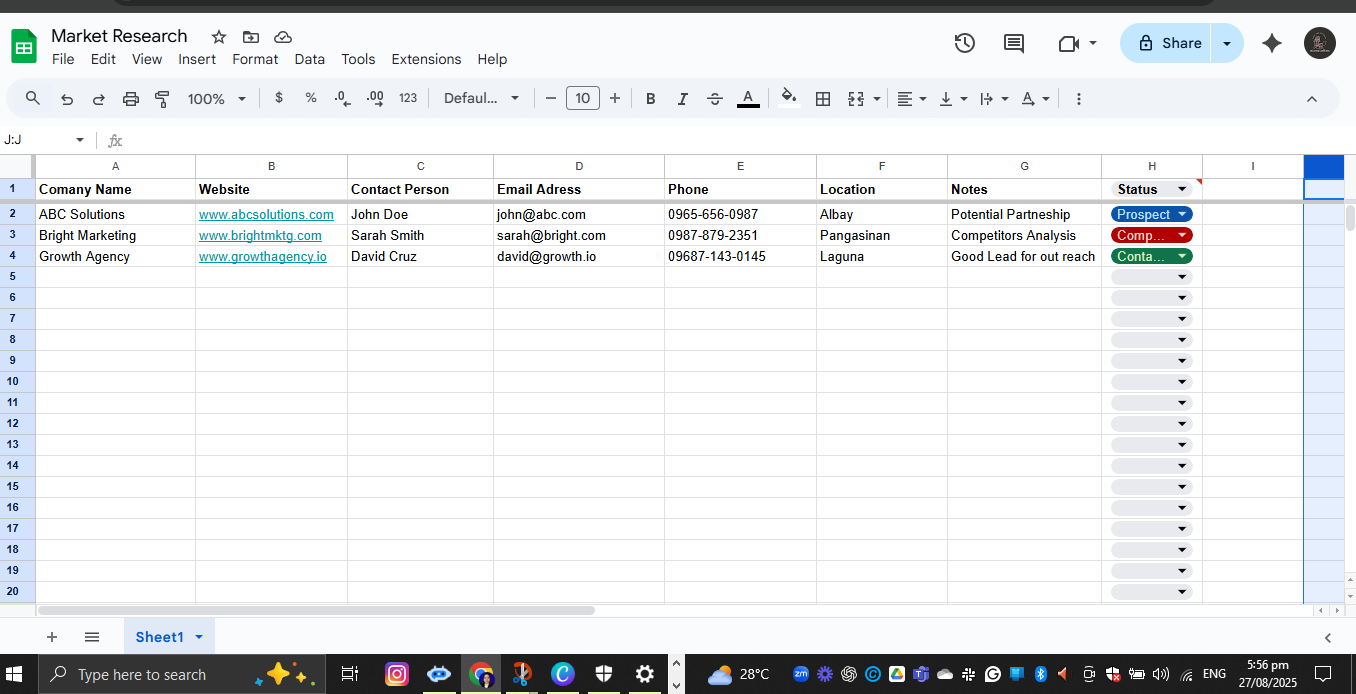Open the Prospect status dropdown chip

(1152, 214)
